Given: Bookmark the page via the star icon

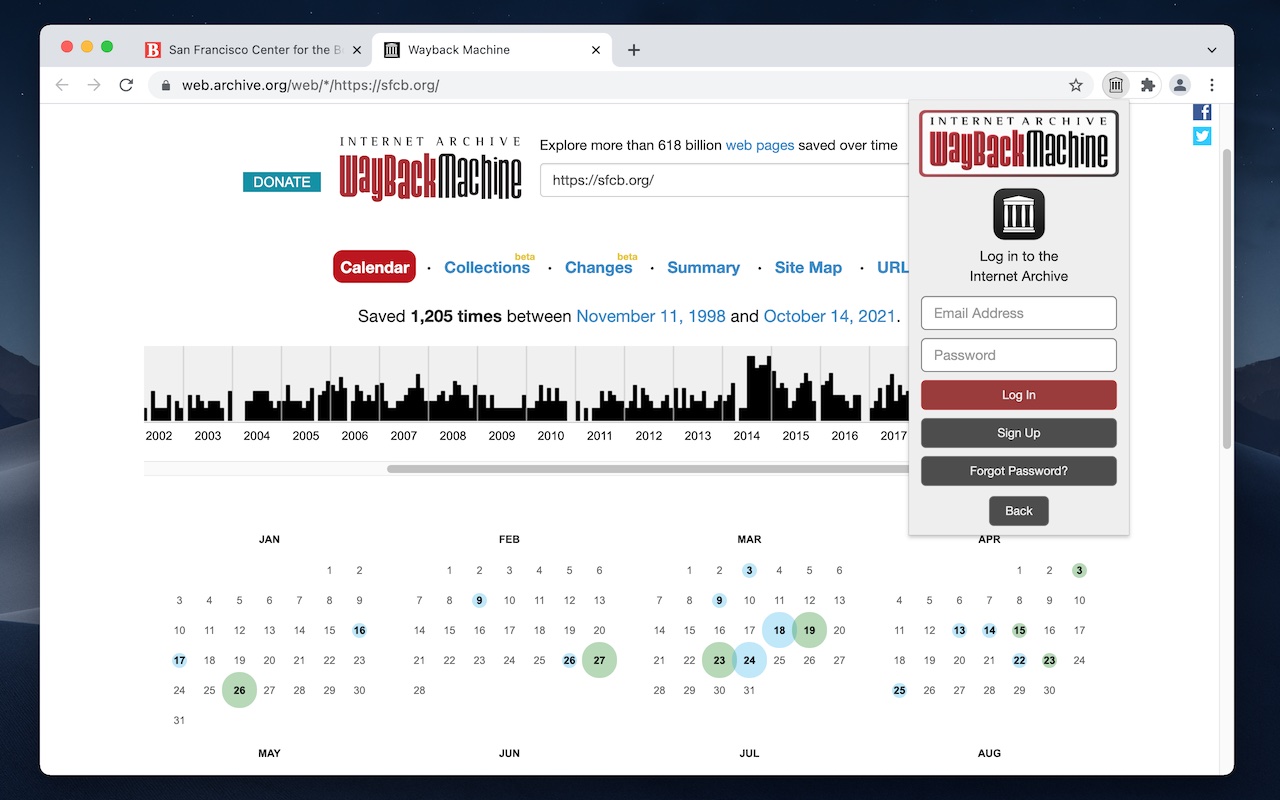Looking at the screenshot, I should click(1075, 85).
